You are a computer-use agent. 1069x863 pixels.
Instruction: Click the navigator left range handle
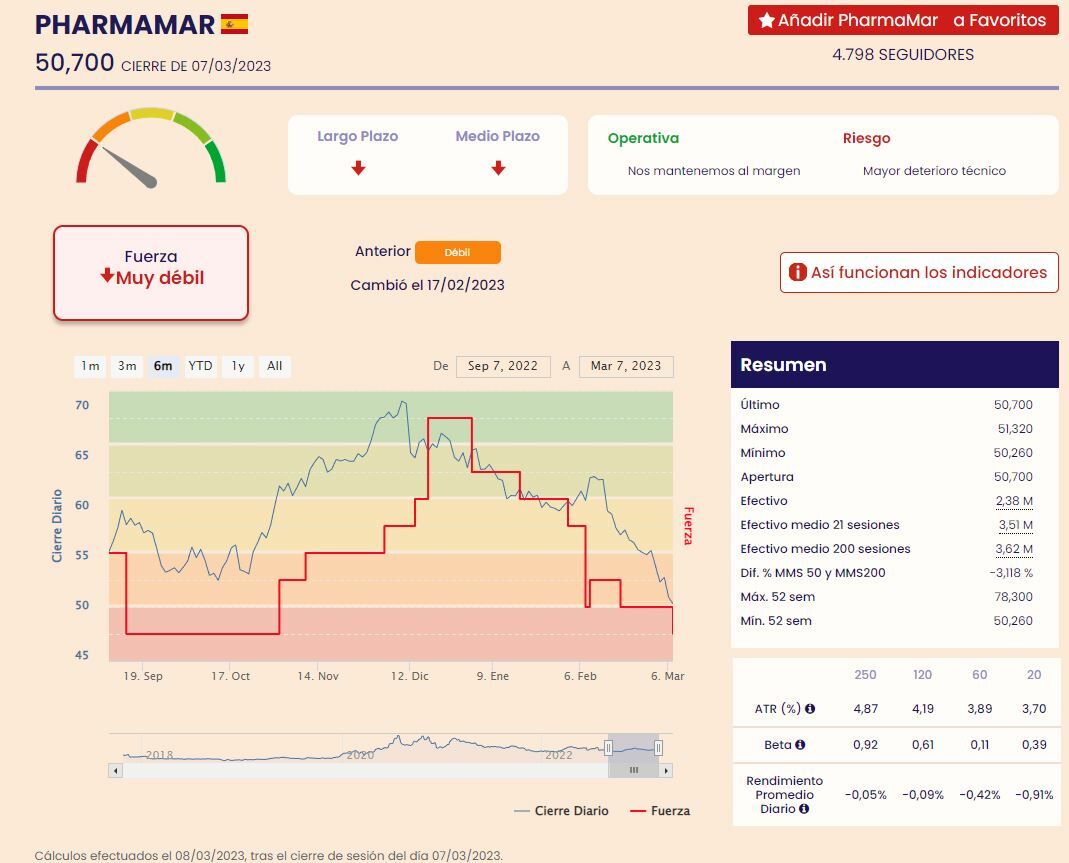coord(608,748)
